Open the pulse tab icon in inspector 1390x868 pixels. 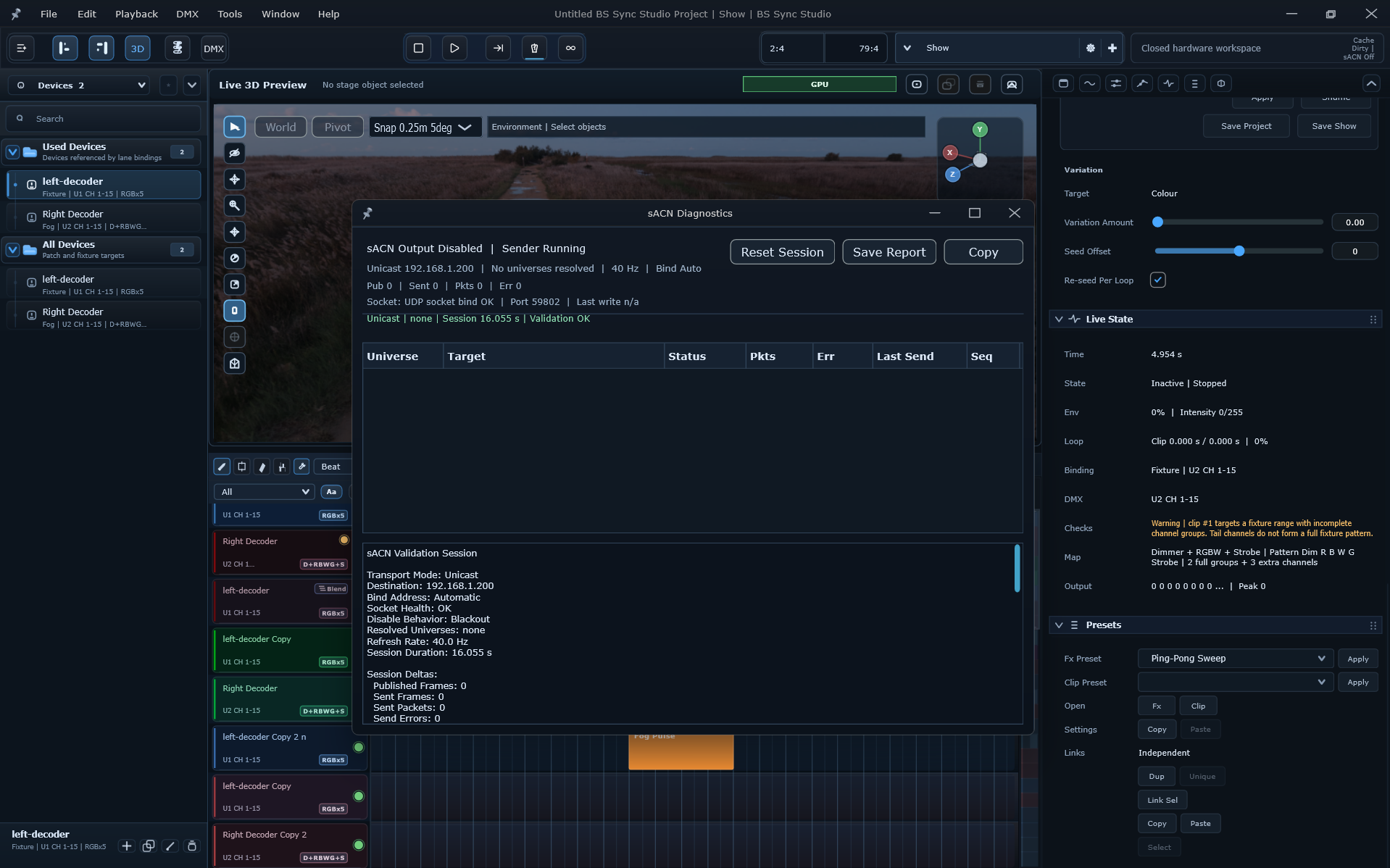1168,83
